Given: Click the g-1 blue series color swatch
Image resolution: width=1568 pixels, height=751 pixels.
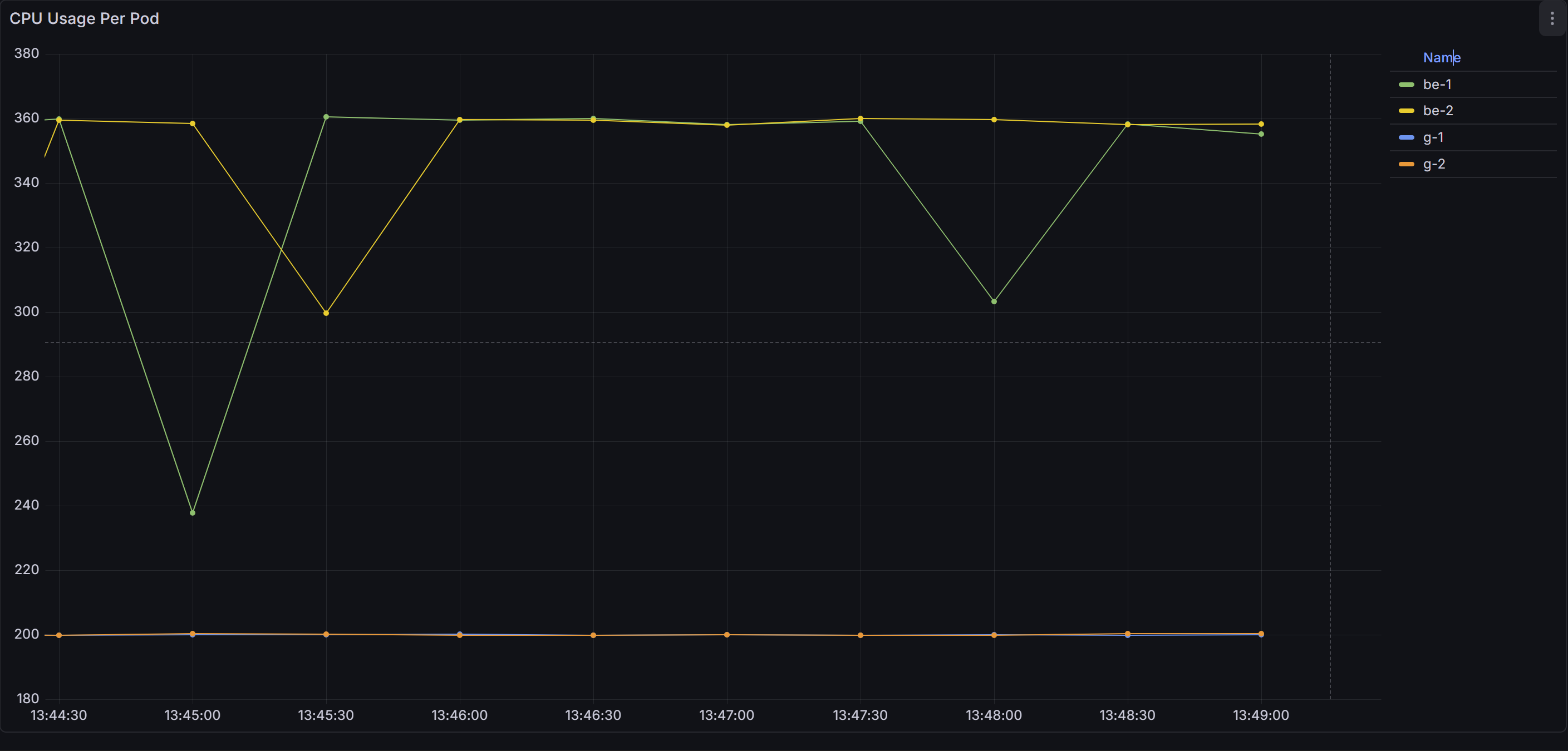Looking at the screenshot, I should pos(1406,137).
